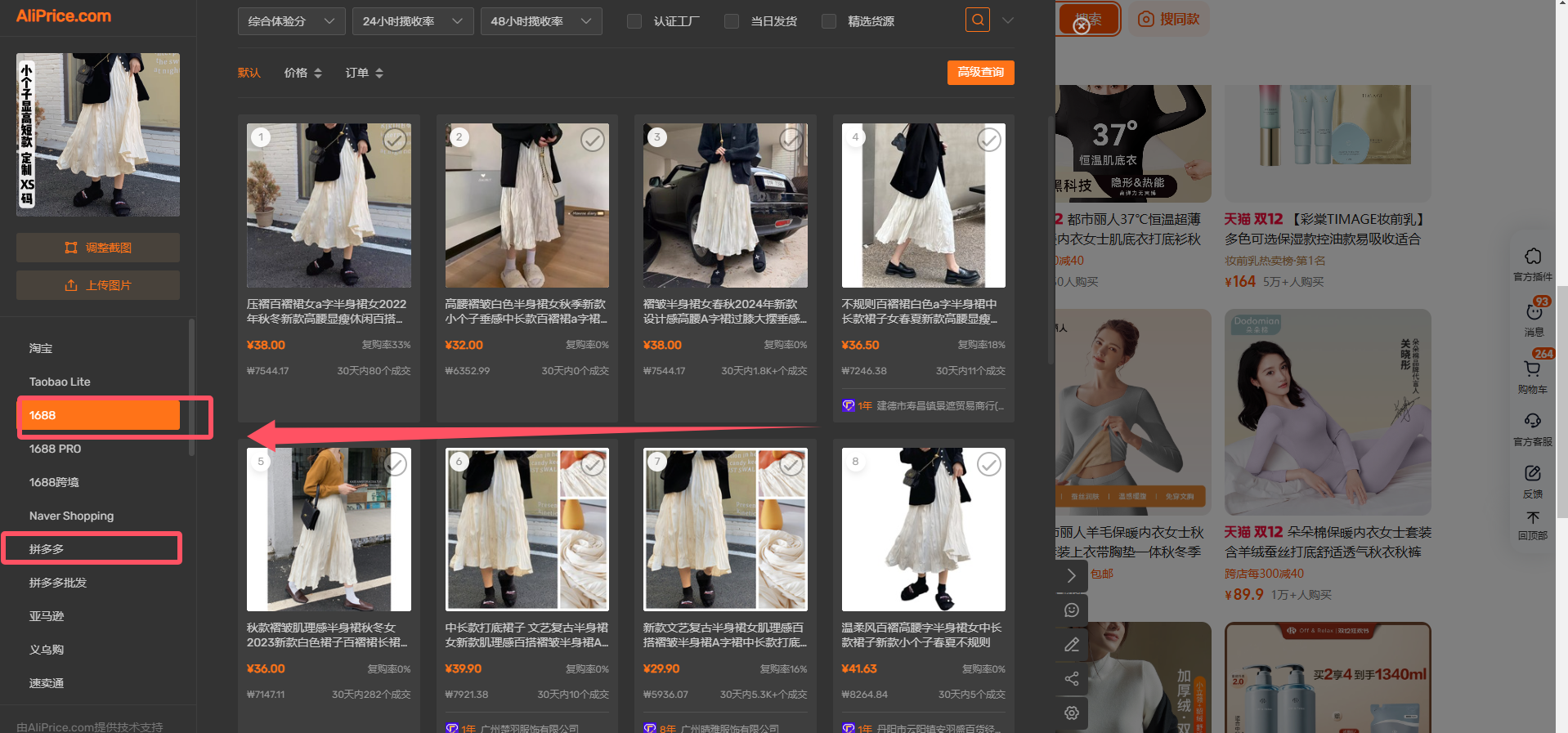Sort results by 订单

(364, 73)
